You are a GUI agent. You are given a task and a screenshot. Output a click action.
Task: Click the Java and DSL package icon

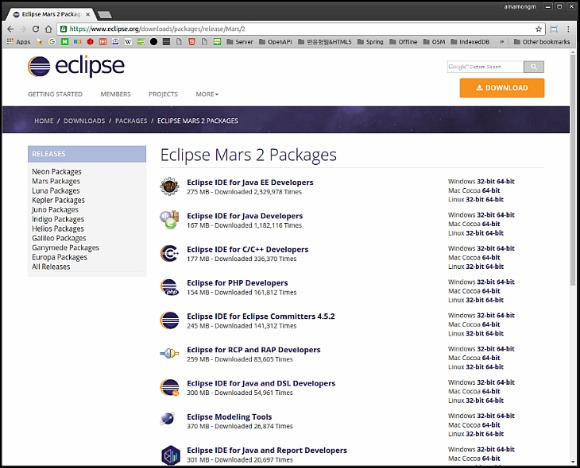tap(169, 387)
